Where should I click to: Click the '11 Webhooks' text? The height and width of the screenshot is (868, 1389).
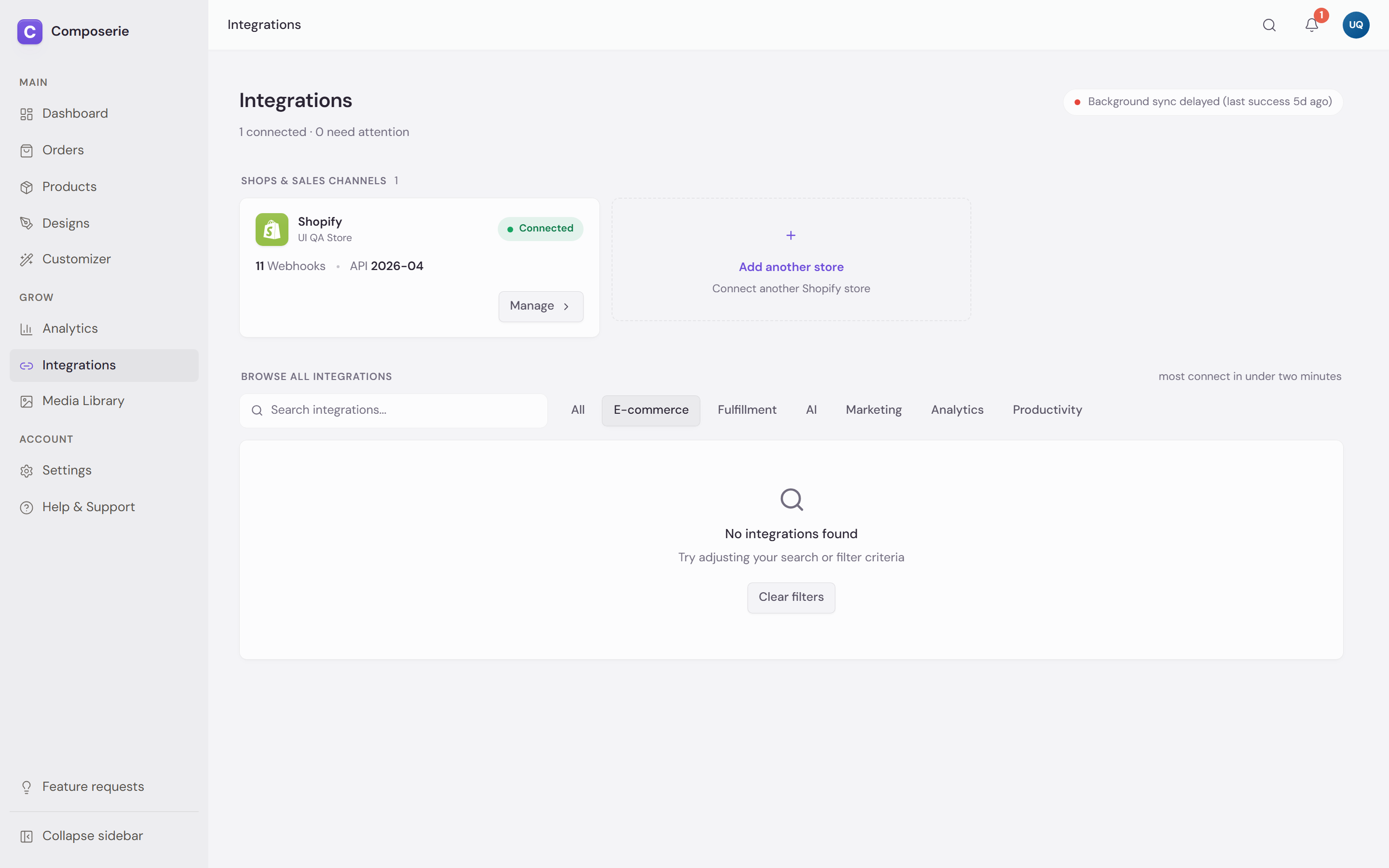pyautogui.click(x=290, y=266)
